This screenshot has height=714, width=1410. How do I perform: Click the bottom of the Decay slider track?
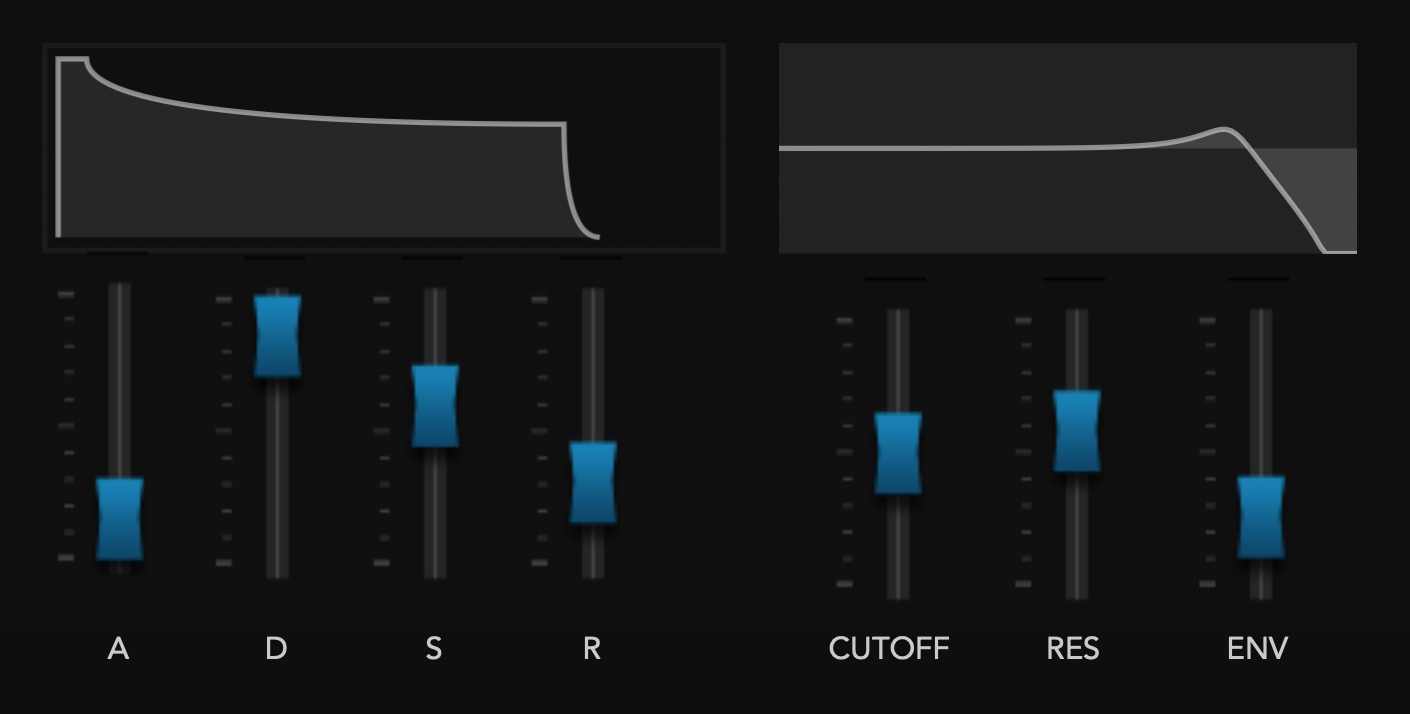tap(278, 570)
